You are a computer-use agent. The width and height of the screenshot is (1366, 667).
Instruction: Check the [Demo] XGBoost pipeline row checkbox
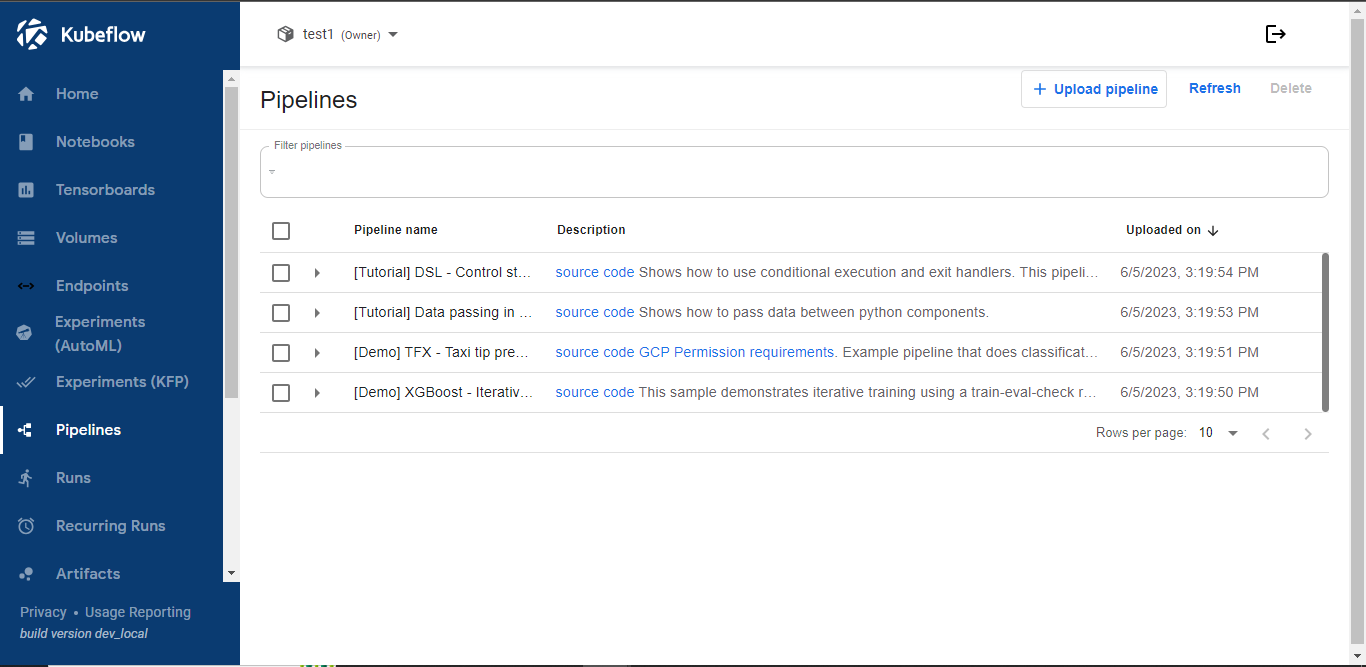click(x=280, y=392)
